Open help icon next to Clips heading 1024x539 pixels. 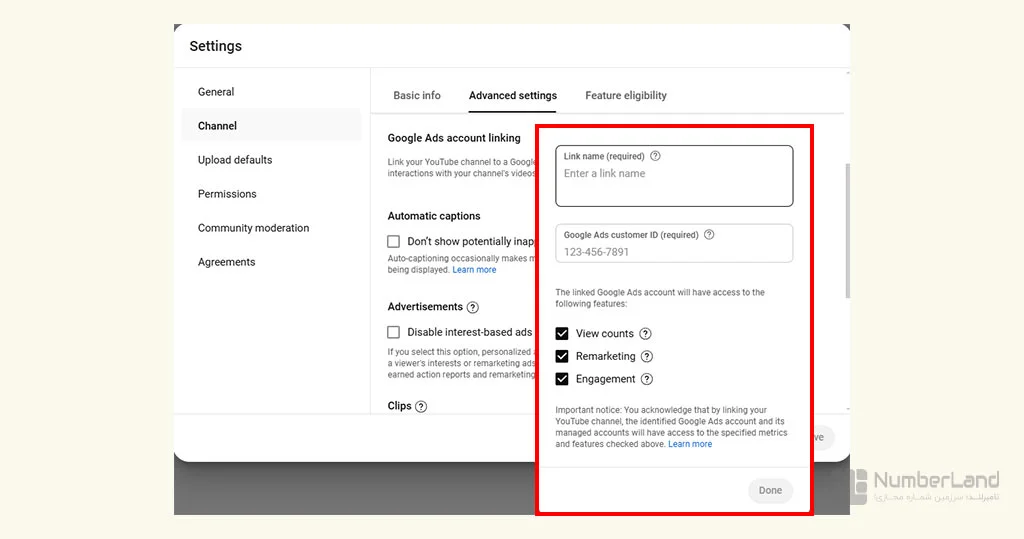pos(421,406)
